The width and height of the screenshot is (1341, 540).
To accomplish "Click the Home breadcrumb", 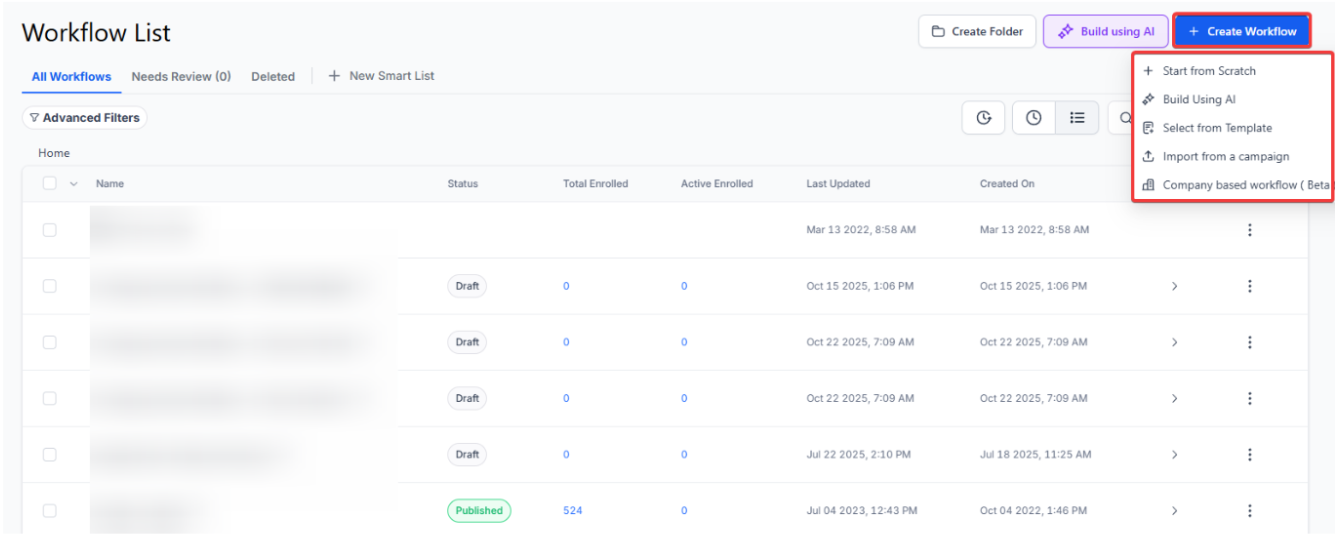I will 54,153.
